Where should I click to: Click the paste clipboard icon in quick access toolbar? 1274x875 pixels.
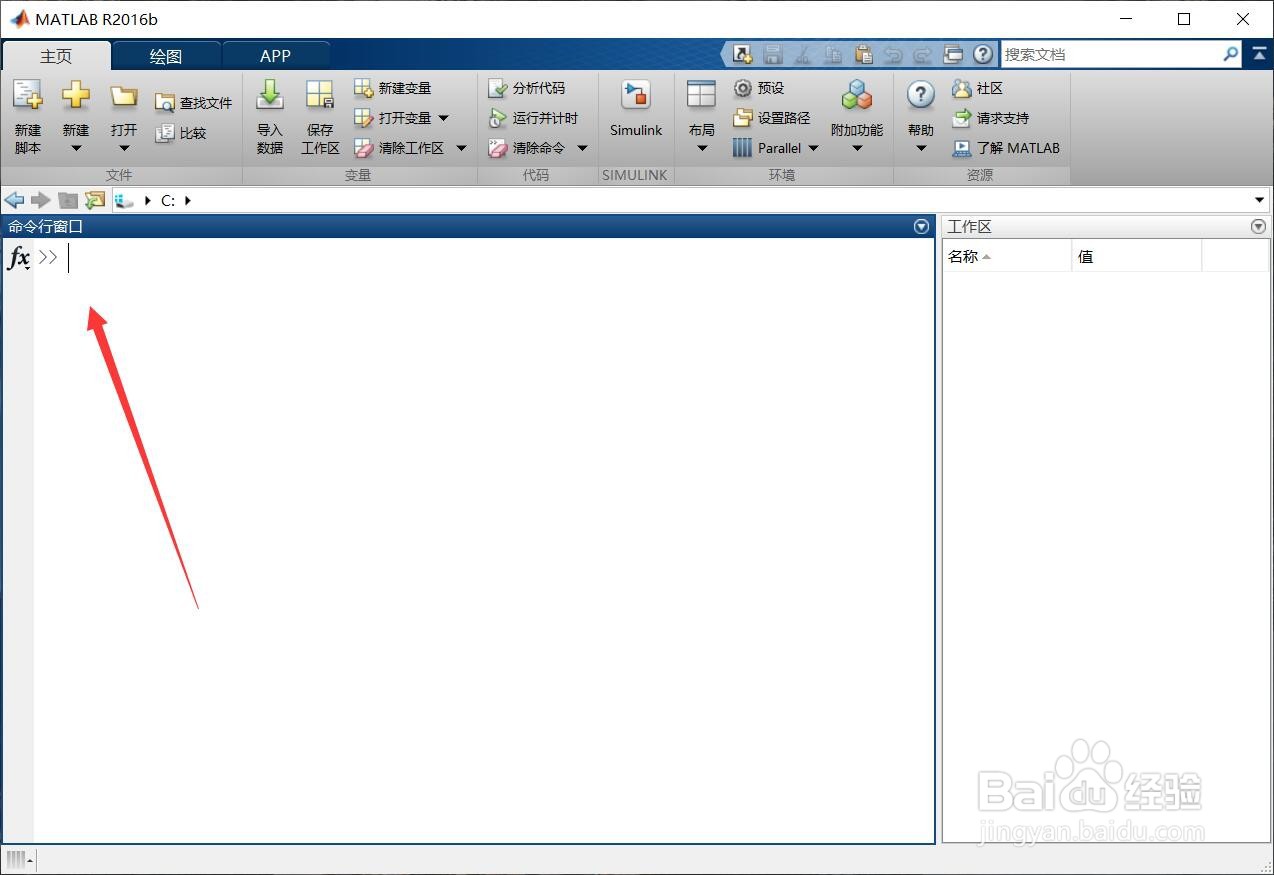[864, 54]
